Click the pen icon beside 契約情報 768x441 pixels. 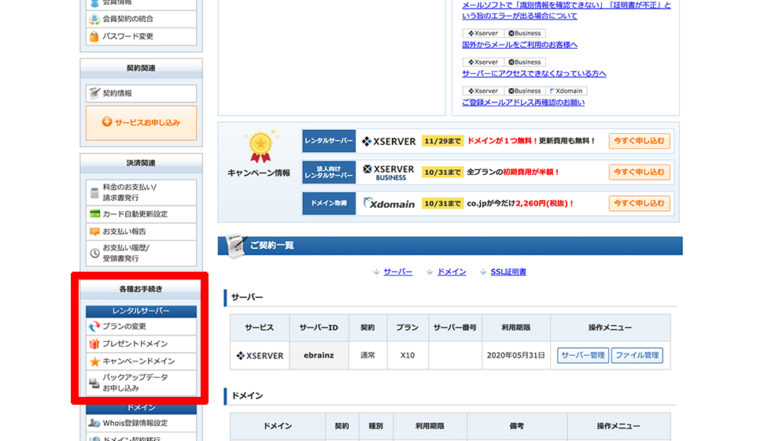coord(94,93)
